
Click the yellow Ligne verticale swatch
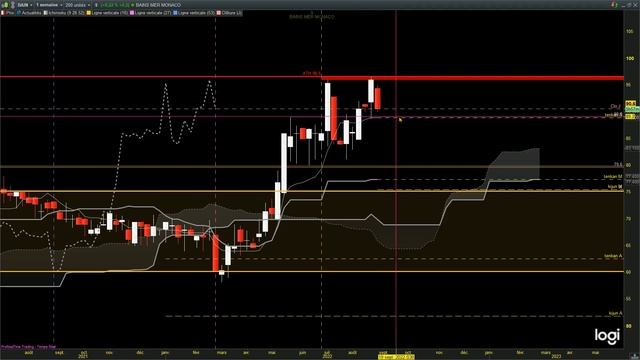click(x=89, y=13)
